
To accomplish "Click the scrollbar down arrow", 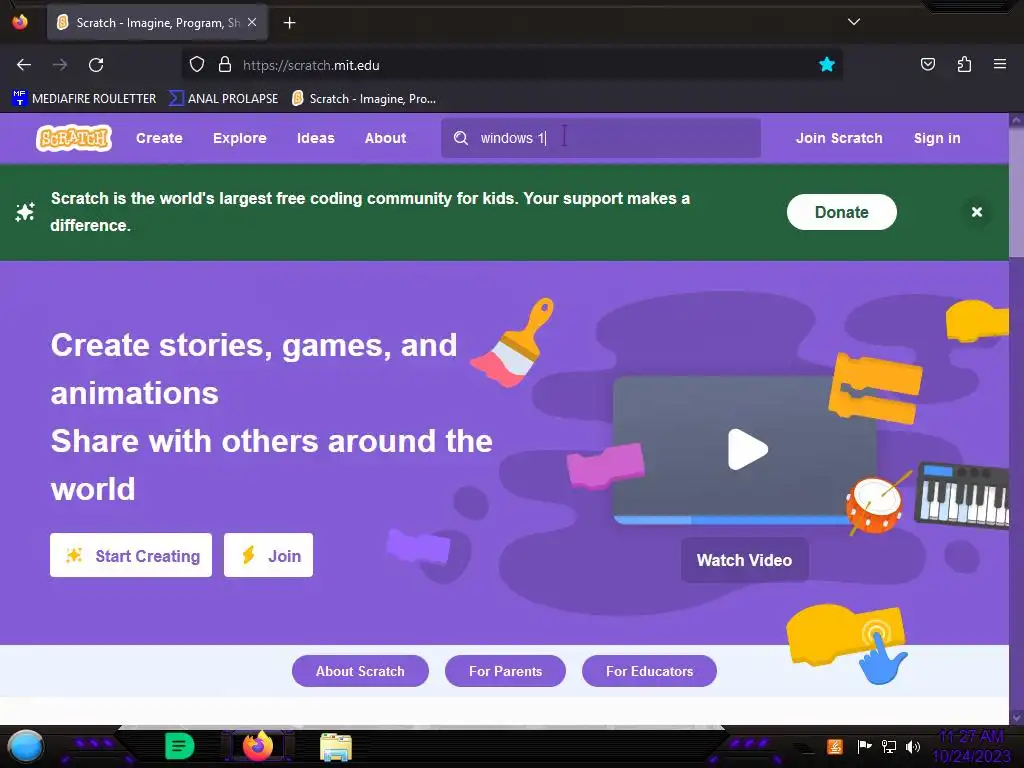I will [x=1016, y=717].
